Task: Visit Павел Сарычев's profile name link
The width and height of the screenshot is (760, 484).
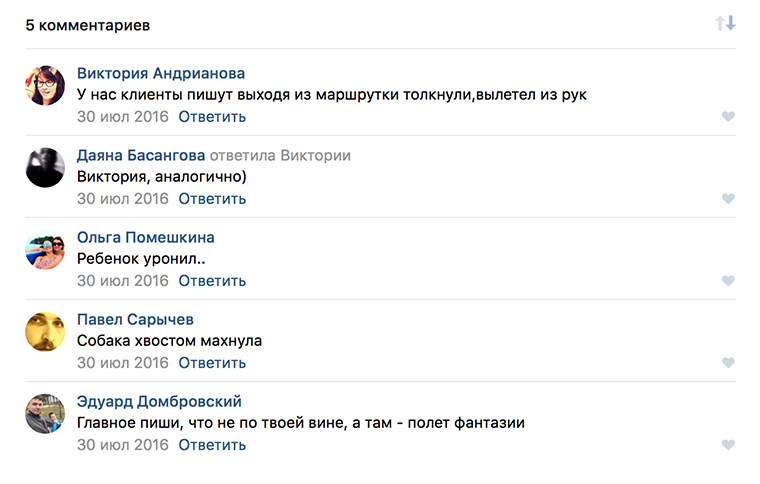Action: pyautogui.click(x=135, y=319)
